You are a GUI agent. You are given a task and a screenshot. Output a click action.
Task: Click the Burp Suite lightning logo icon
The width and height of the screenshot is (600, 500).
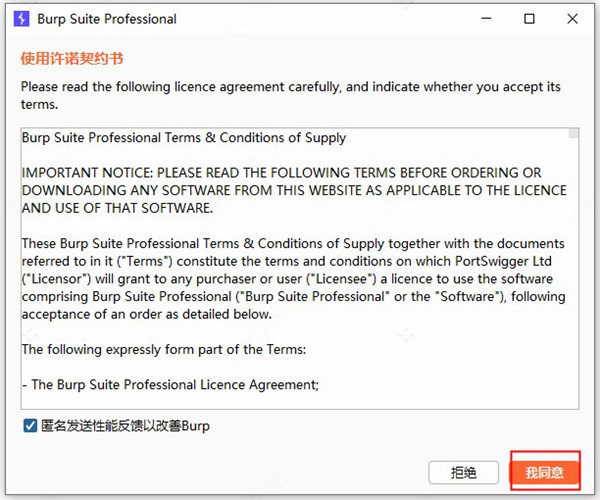tap(20, 19)
